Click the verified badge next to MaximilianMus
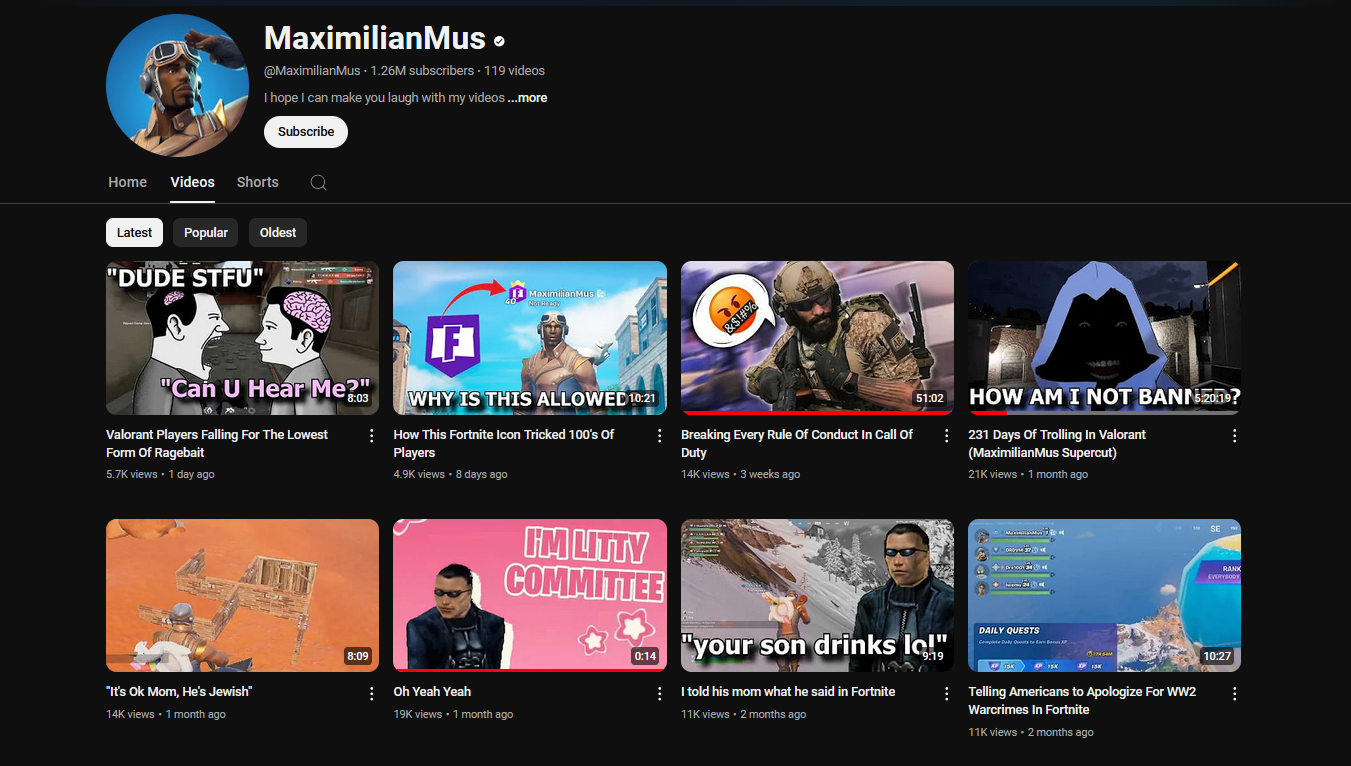This screenshot has height=766, width=1351. point(499,41)
